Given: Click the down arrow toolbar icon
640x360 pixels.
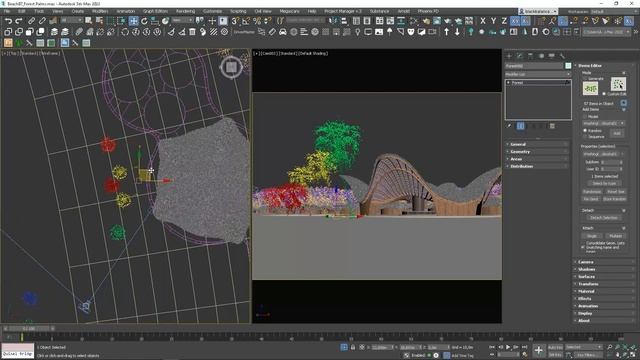Looking at the screenshot, I should [x=457, y=32].
